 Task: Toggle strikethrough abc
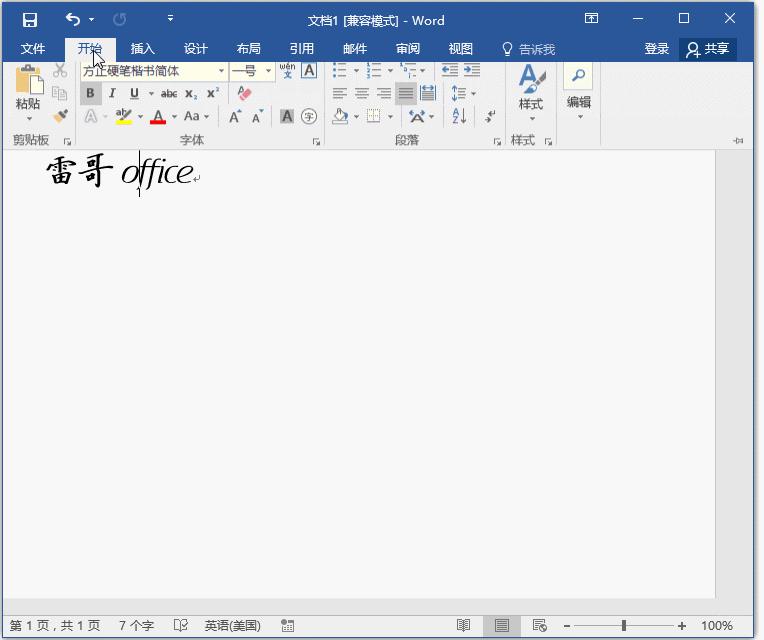click(x=169, y=94)
